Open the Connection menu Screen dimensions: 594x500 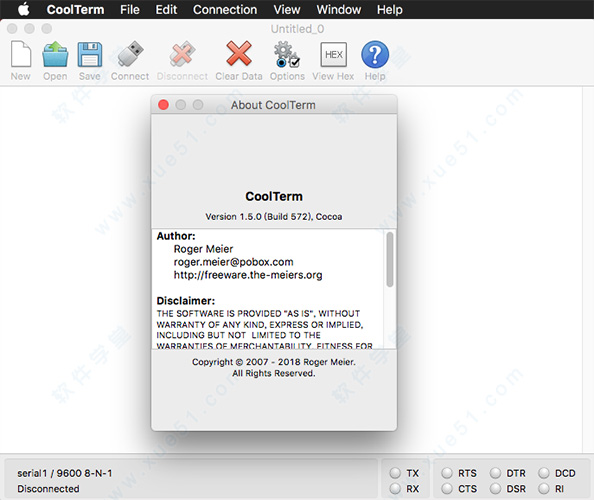(225, 9)
